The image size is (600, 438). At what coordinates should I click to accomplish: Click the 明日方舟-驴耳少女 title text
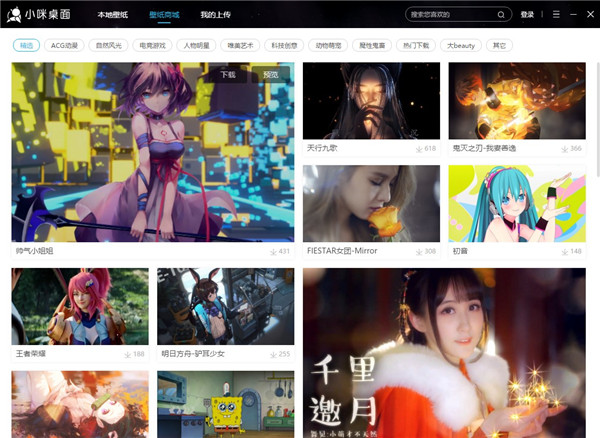click(x=193, y=354)
